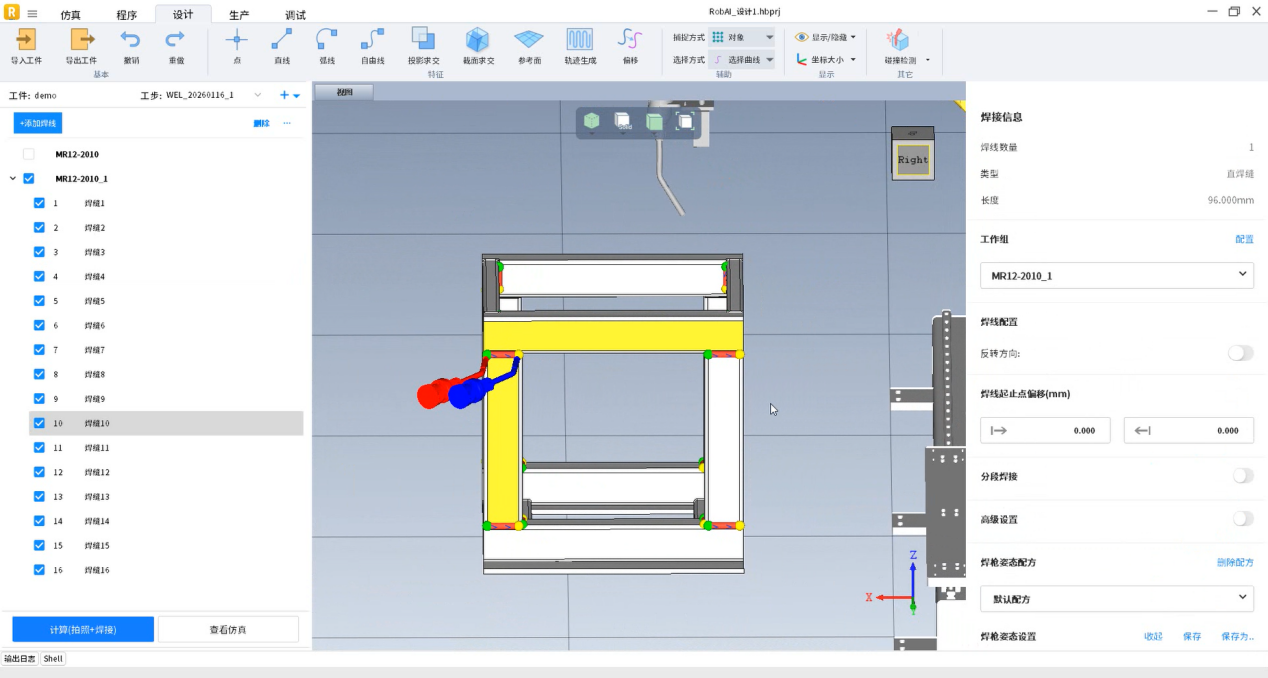Click the 碰撞检测 collision detection icon
1268x678 pixels.
899,40
